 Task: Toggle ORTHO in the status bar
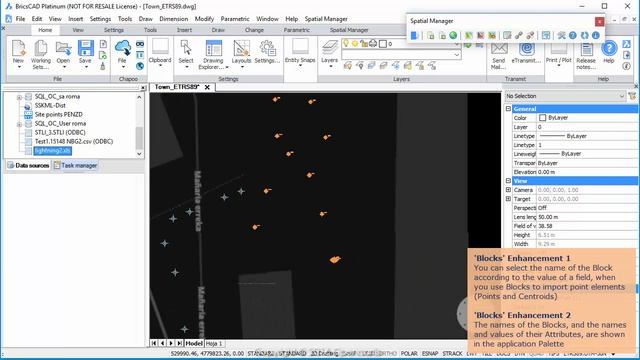click(x=387, y=353)
